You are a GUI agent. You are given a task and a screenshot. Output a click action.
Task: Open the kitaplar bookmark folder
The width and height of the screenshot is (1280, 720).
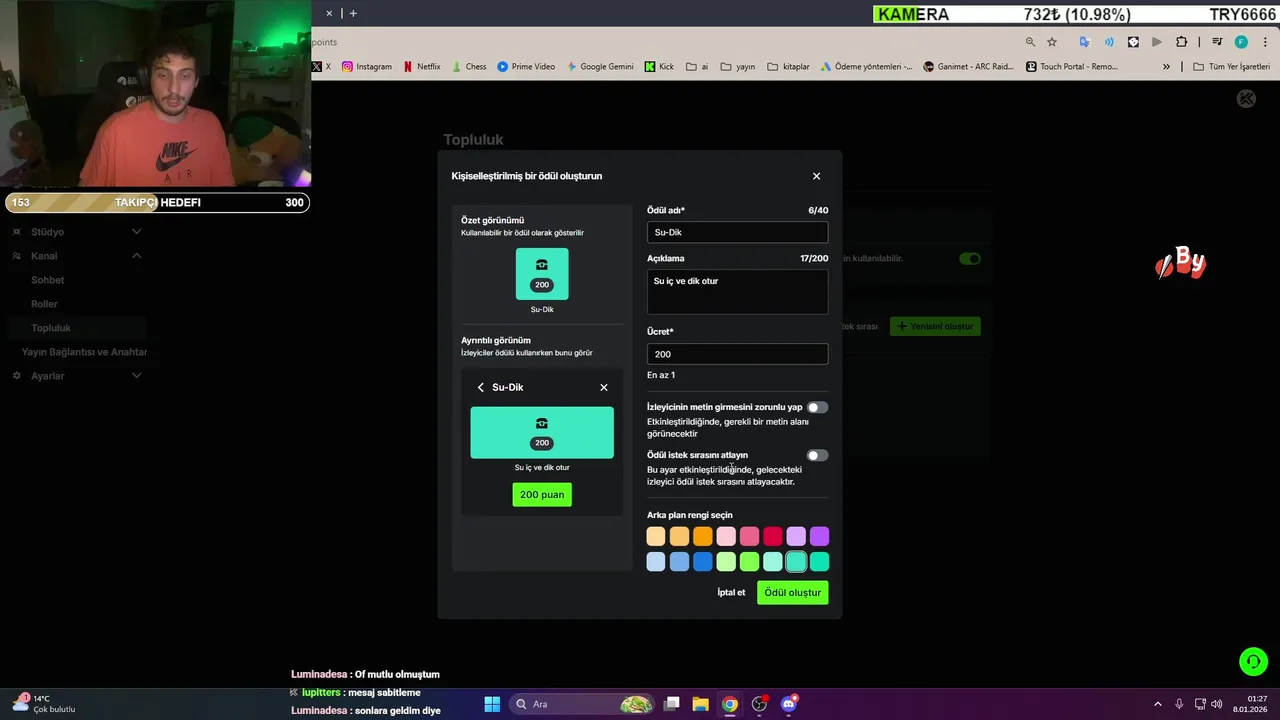788,67
